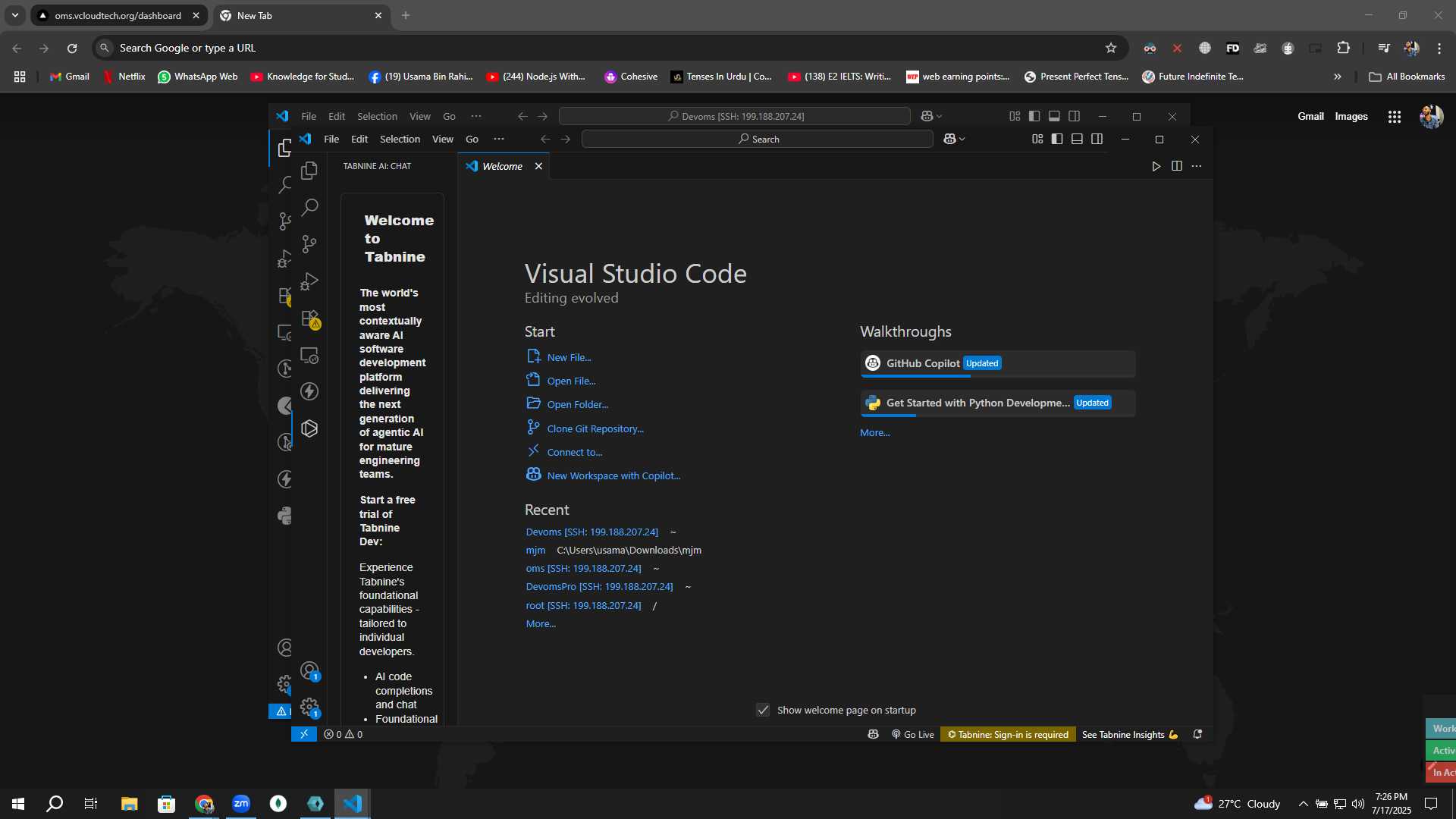The image size is (1456, 819).
Task: Open Zoom from the Windows taskbar
Action: (241, 803)
